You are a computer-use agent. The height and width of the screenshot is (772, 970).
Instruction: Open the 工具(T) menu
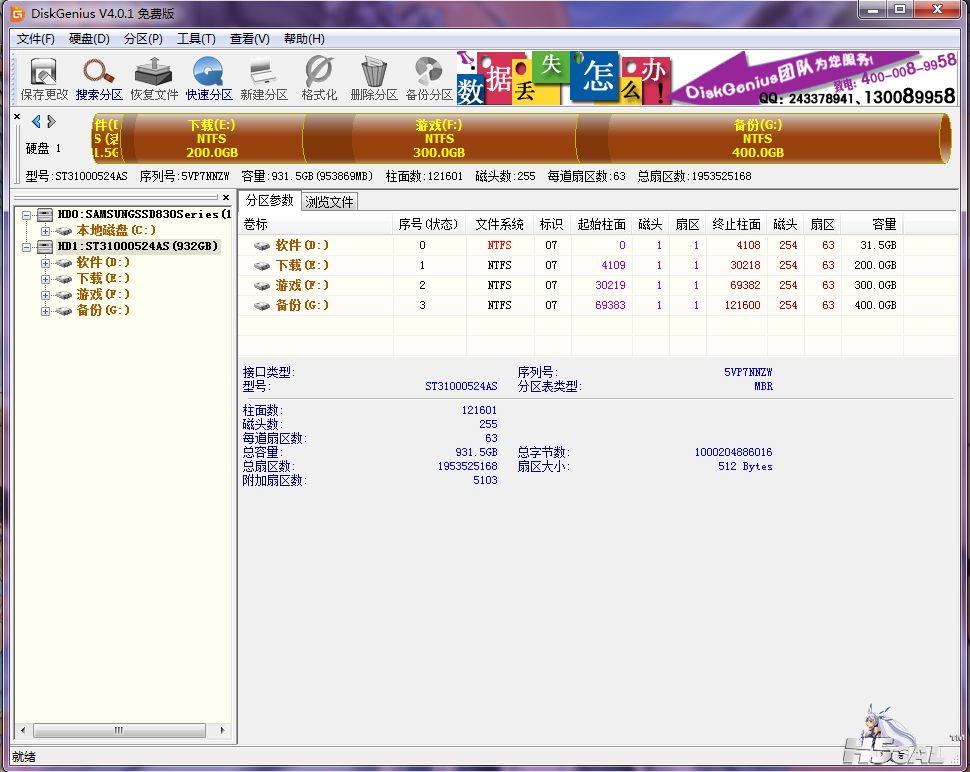(196, 39)
